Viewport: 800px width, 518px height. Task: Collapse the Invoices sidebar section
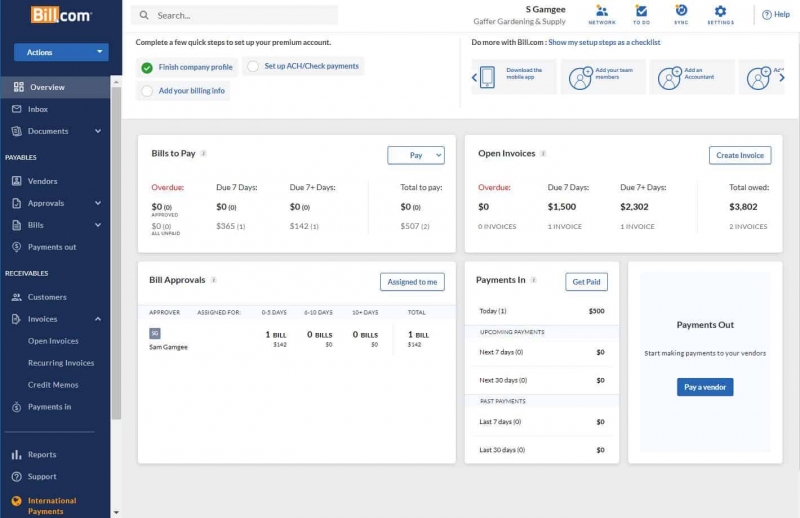click(98, 319)
